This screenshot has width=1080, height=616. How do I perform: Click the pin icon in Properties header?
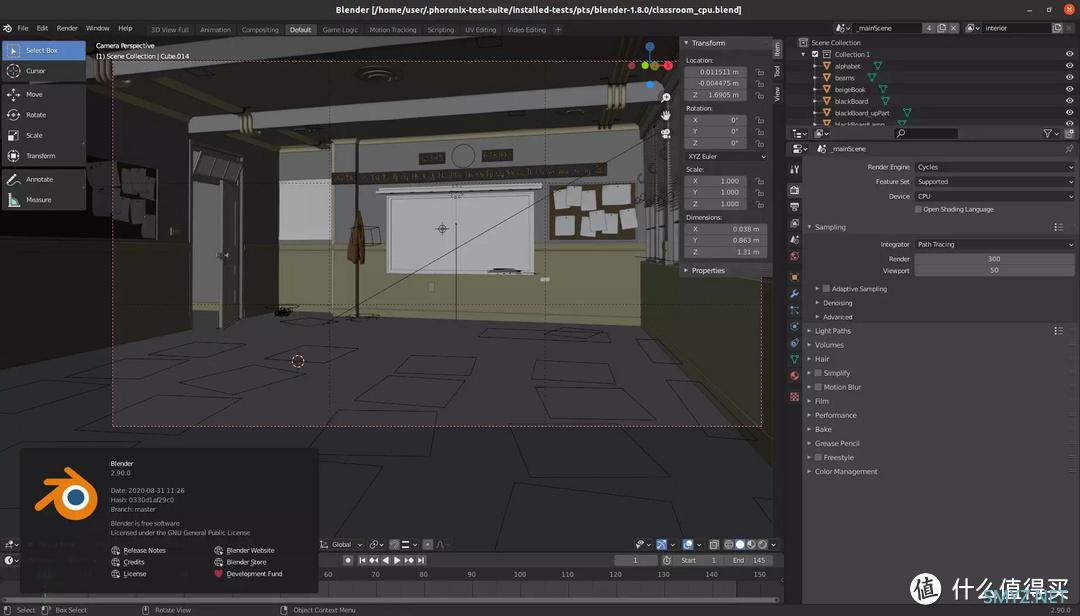(x=1069, y=149)
